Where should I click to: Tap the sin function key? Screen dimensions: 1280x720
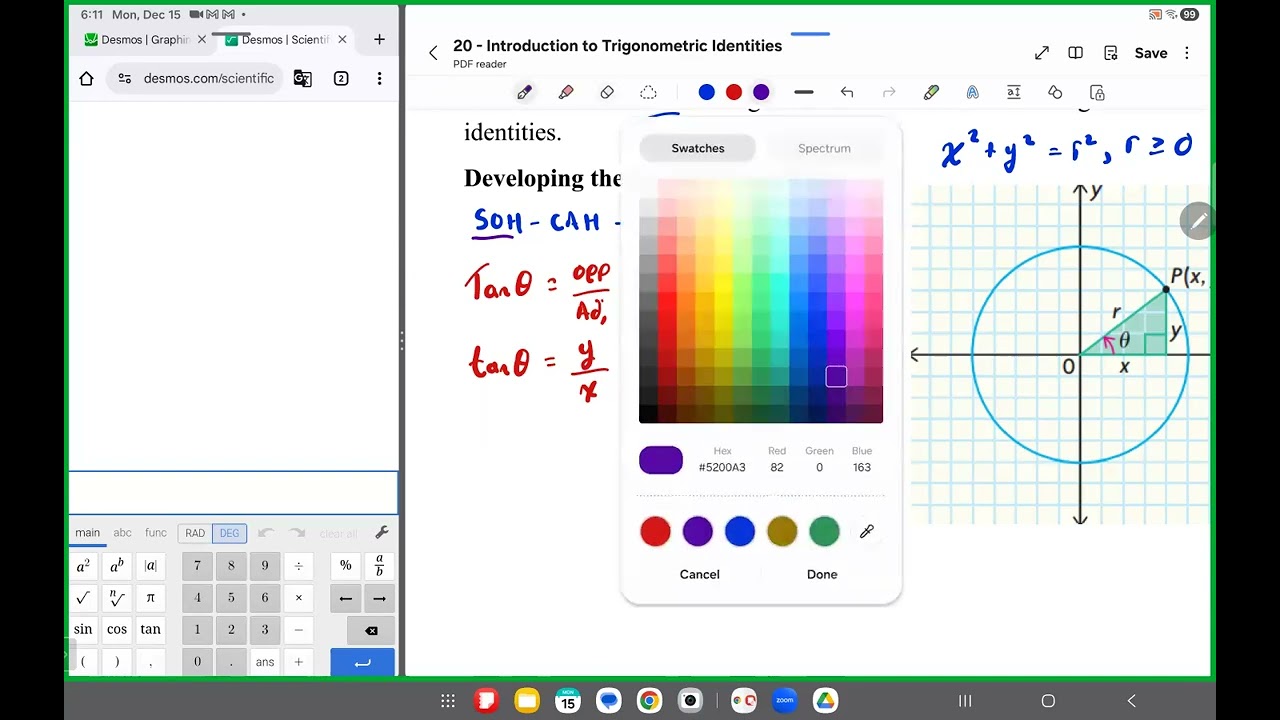tap(83, 629)
